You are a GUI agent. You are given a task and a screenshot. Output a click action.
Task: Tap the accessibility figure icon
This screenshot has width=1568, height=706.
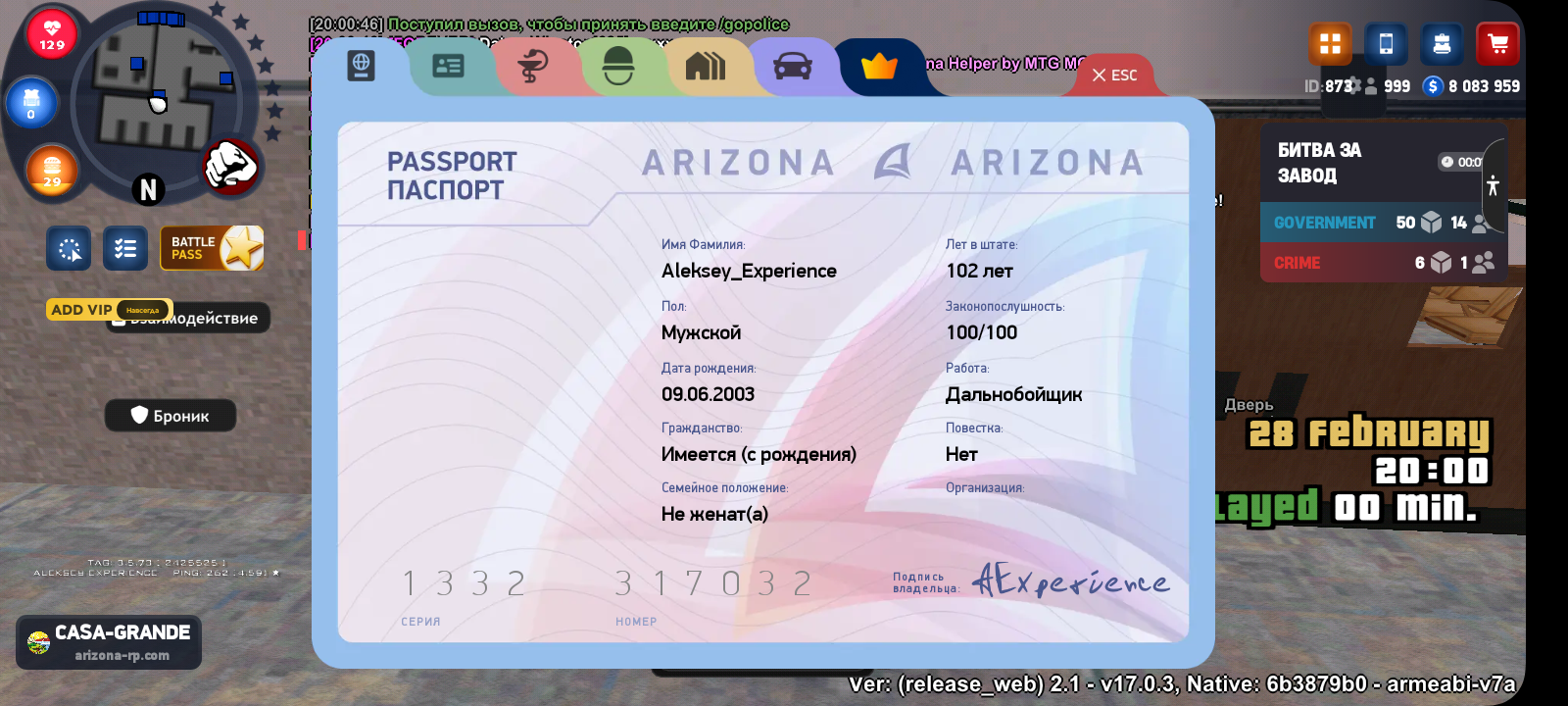coord(1493,185)
